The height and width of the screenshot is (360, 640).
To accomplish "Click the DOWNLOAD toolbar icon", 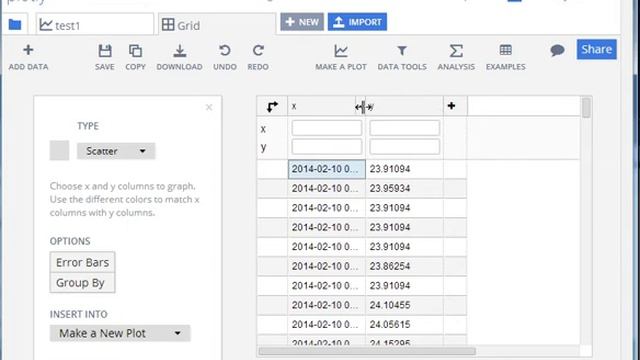I will (x=179, y=58).
